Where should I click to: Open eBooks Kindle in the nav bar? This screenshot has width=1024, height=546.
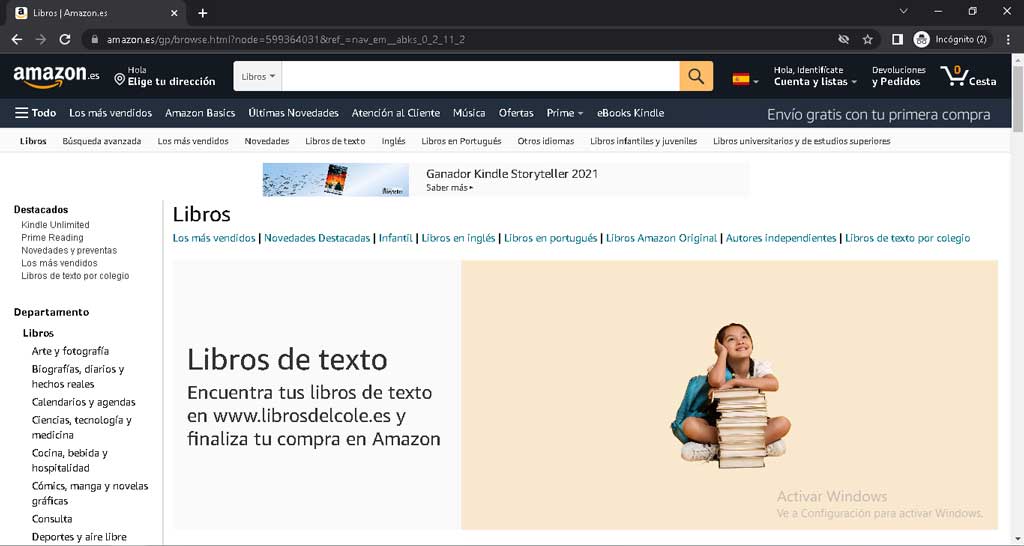point(630,113)
